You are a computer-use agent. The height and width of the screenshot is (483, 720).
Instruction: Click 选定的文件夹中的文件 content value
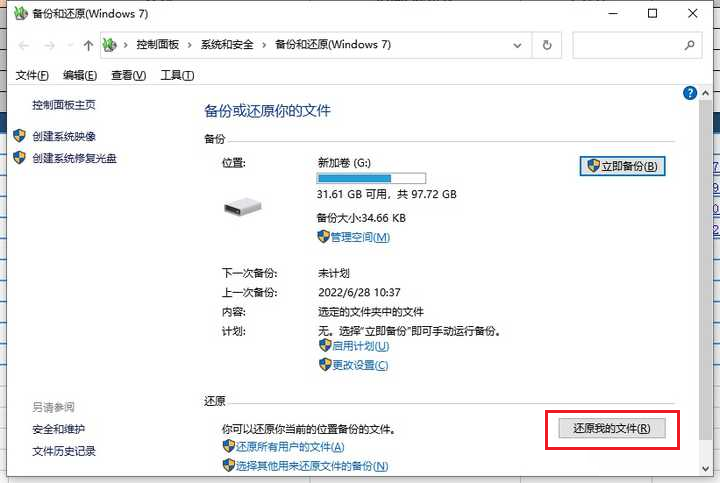pyautogui.click(x=371, y=312)
